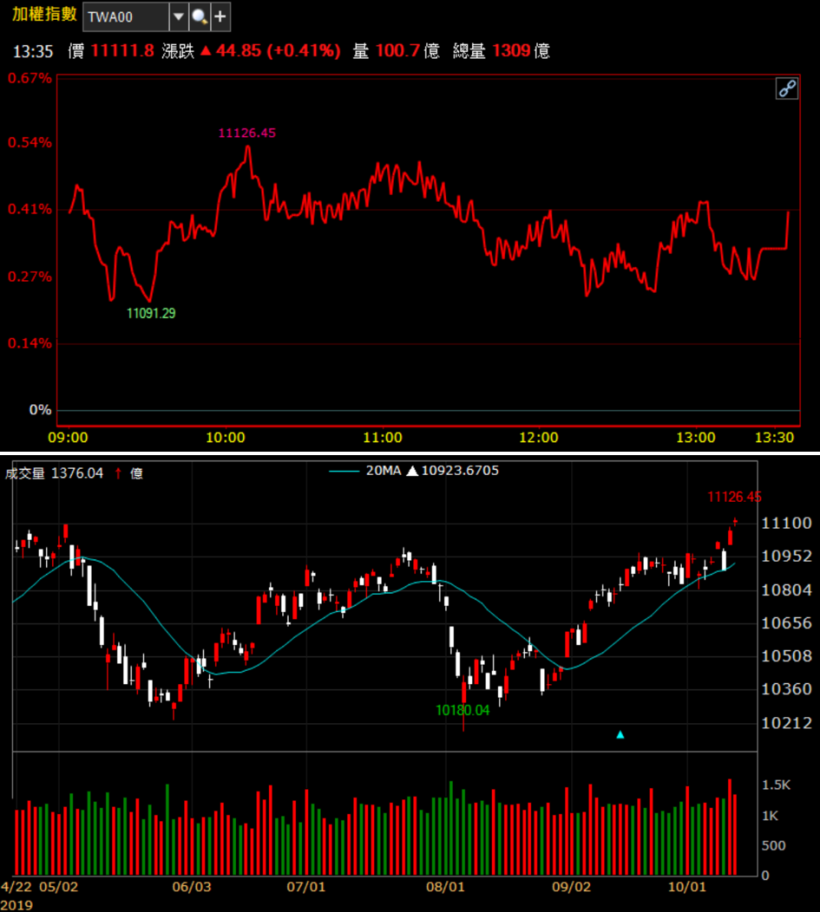
Task: Click the 11100 price axis label
Action: click(x=787, y=523)
